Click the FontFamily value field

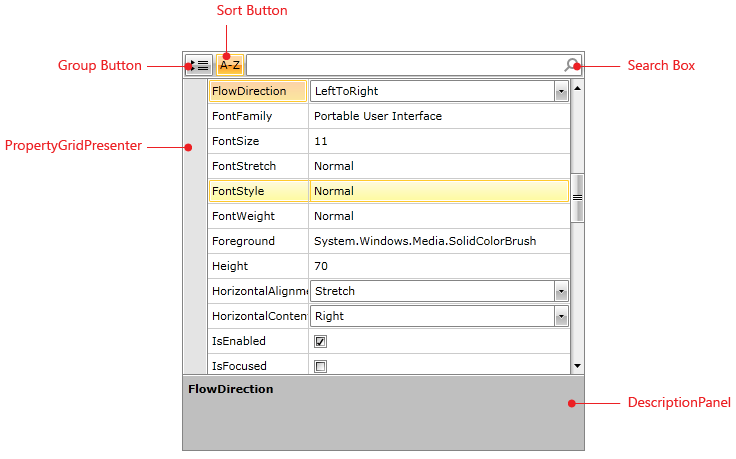[x=438, y=116]
